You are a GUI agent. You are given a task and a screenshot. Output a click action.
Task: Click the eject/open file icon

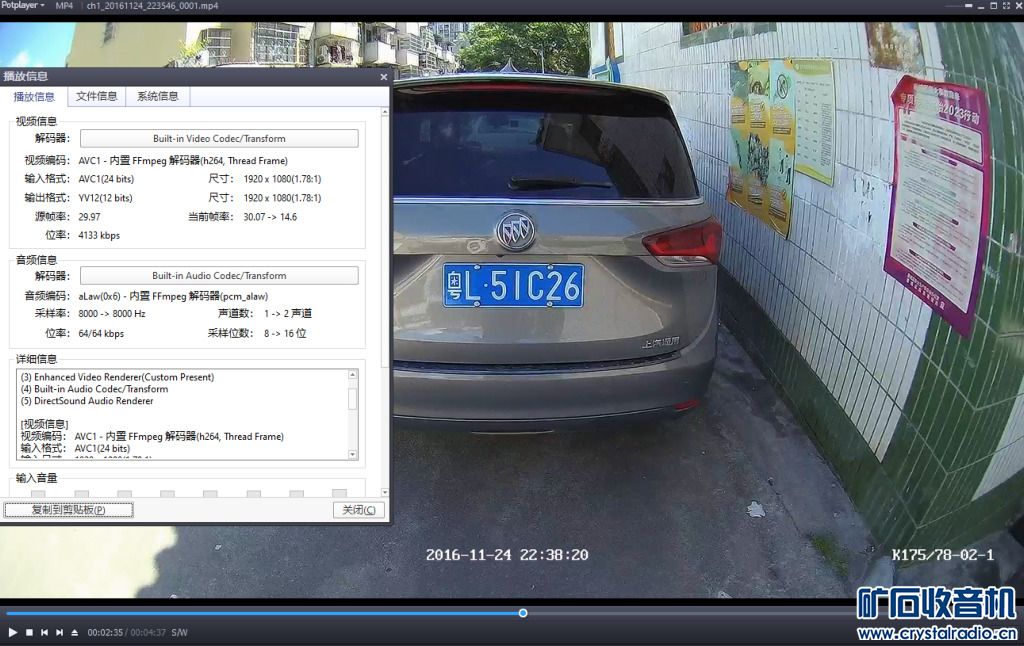click(74, 632)
